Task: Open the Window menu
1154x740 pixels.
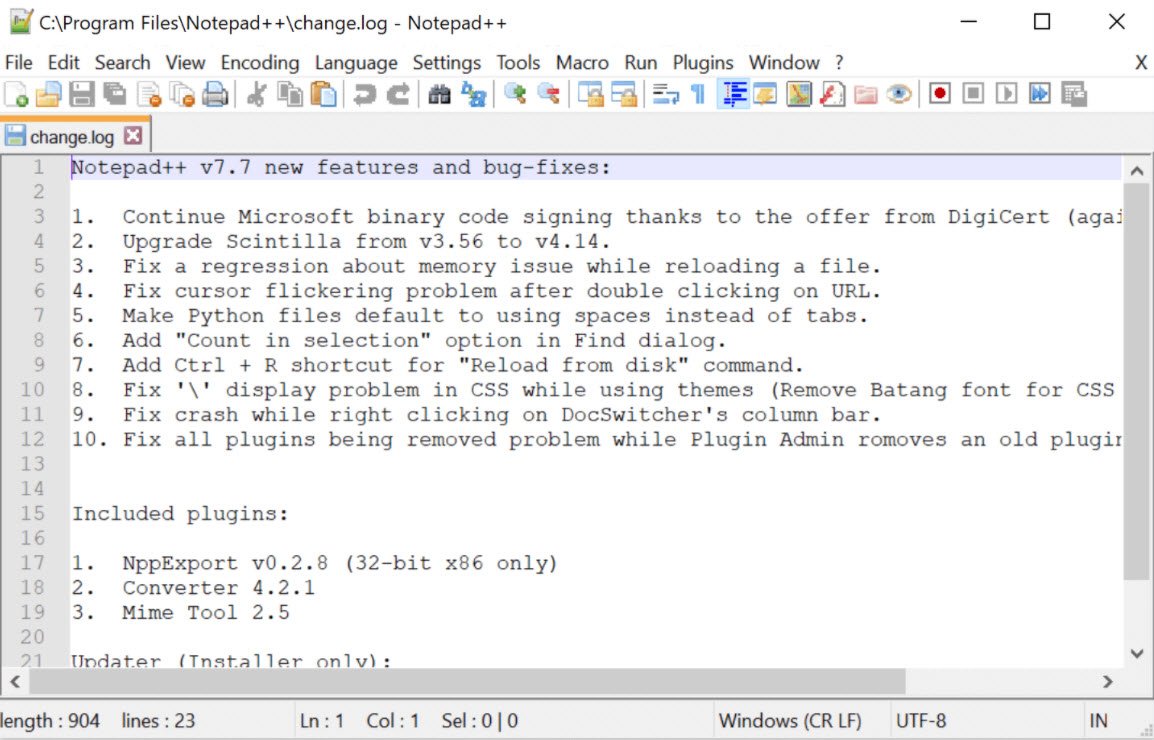Action: [784, 63]
